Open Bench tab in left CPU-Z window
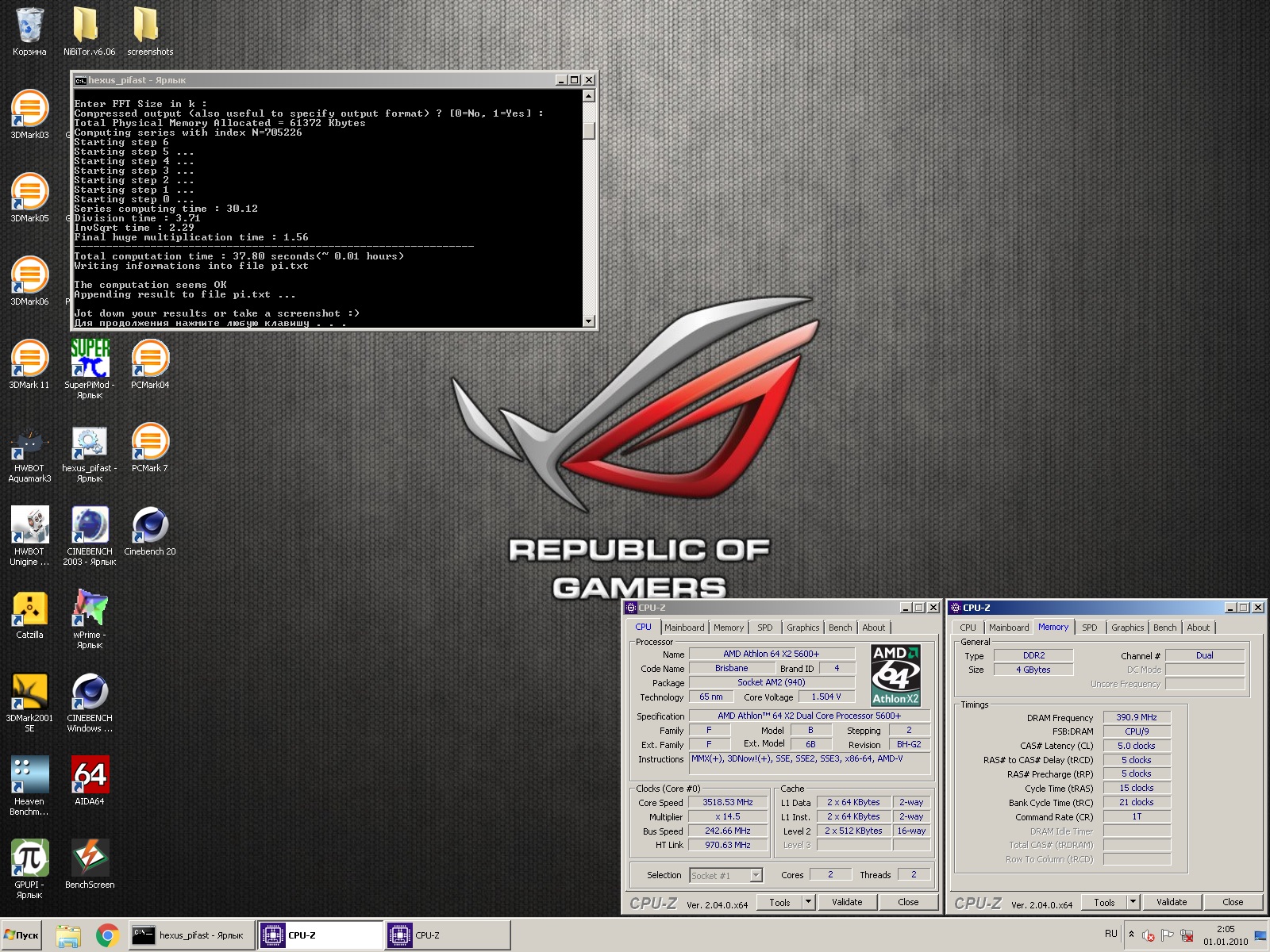The width and height of the screenshot is (1270, 952). [x=840, y=628]
